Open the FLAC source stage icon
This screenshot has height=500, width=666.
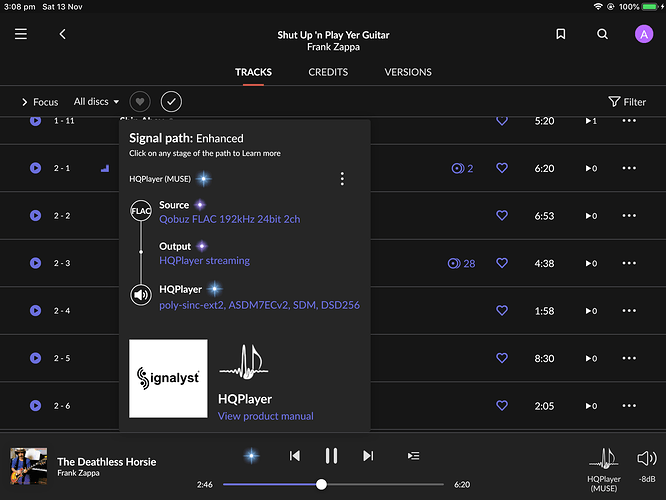coord(141,211)
